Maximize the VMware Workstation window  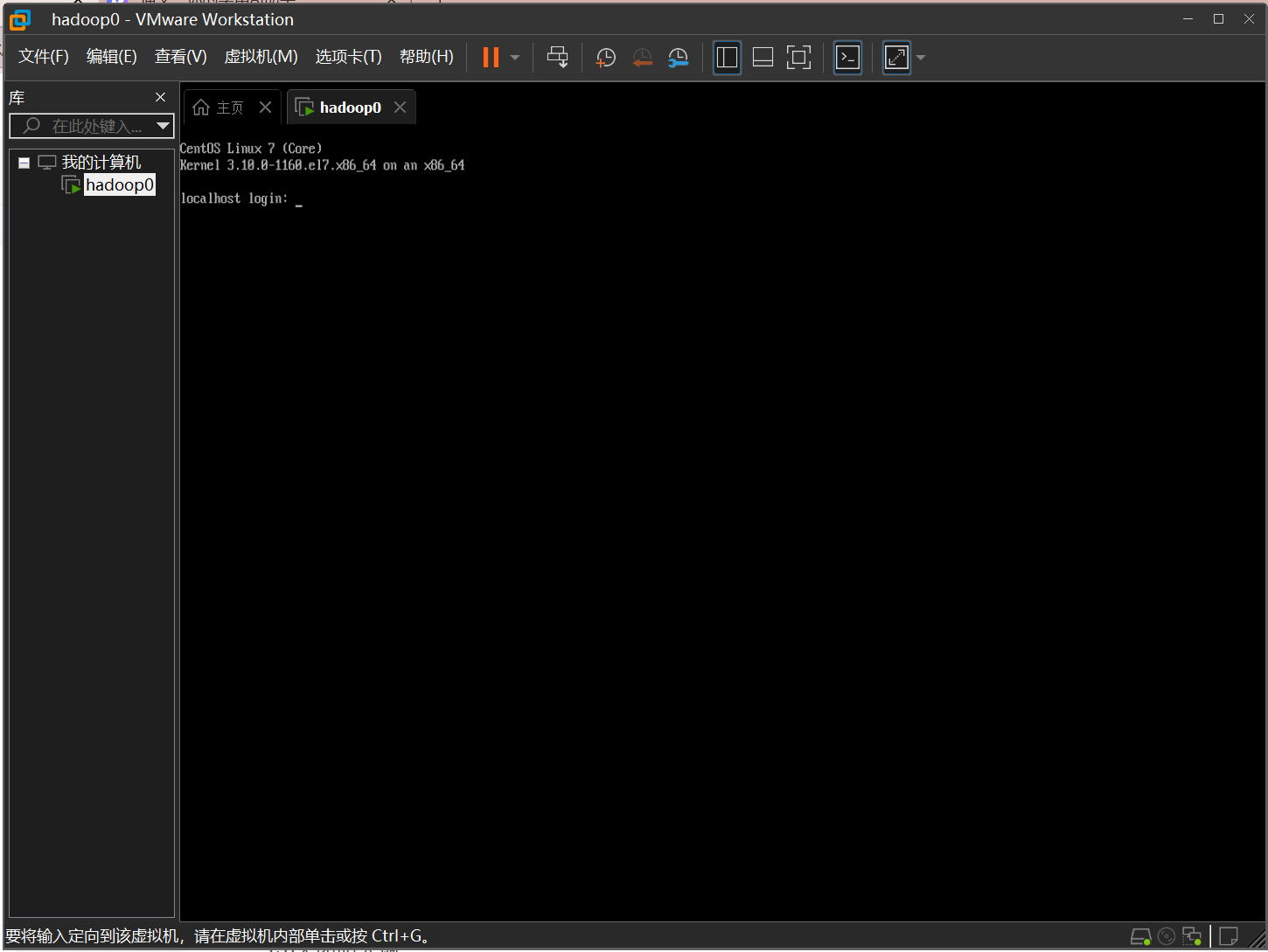pos(1218,19)
